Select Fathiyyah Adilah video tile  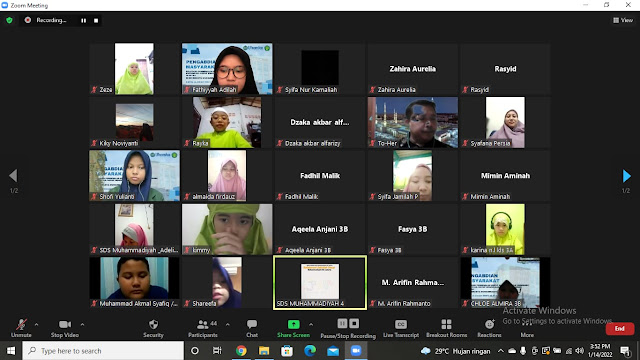tap(227, 69)
